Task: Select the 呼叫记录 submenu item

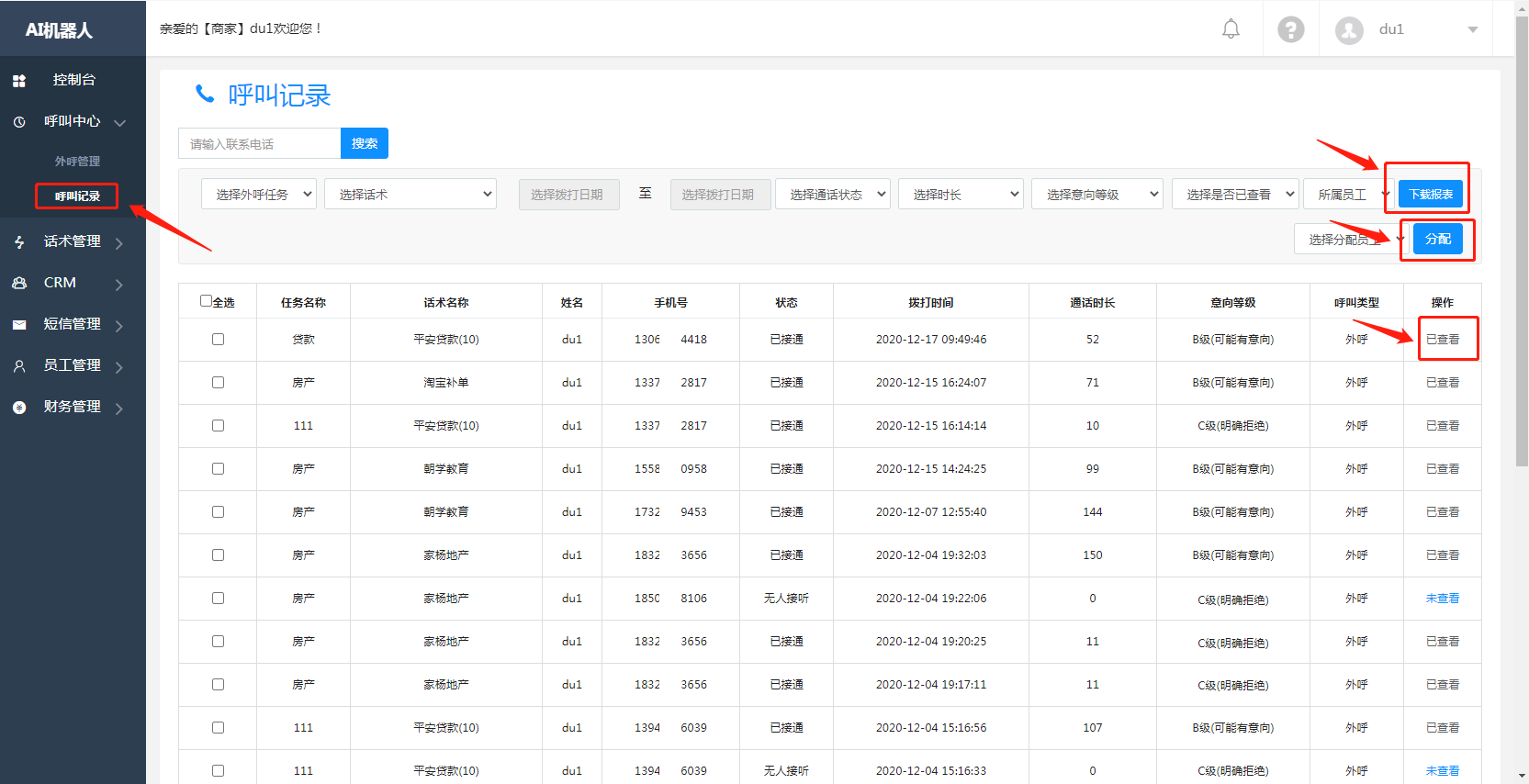Action: 77,196
